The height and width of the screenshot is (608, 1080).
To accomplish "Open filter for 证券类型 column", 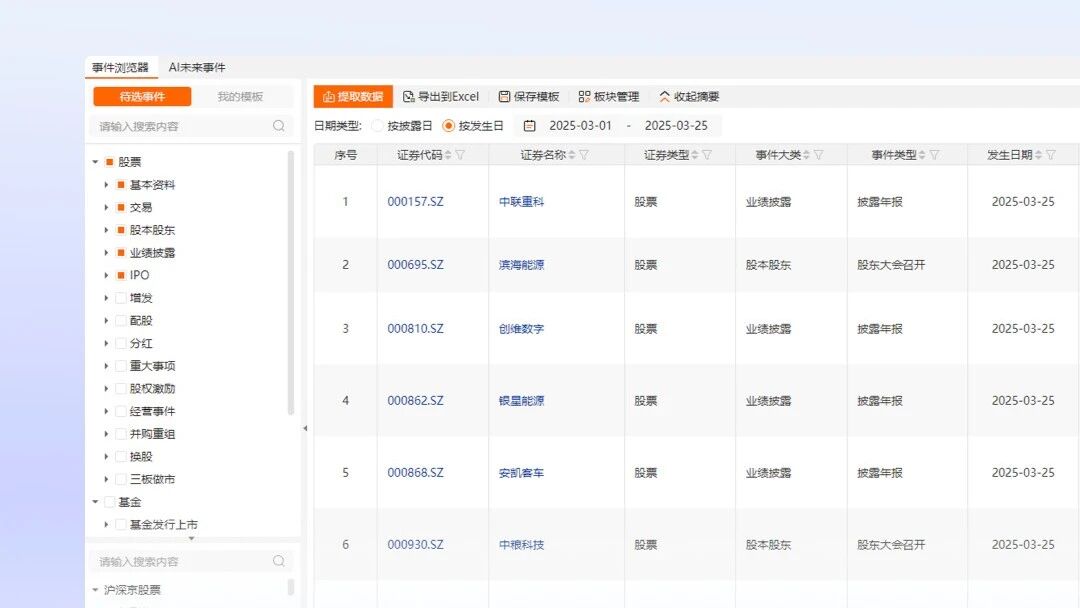I will click(x=707, y=156).
